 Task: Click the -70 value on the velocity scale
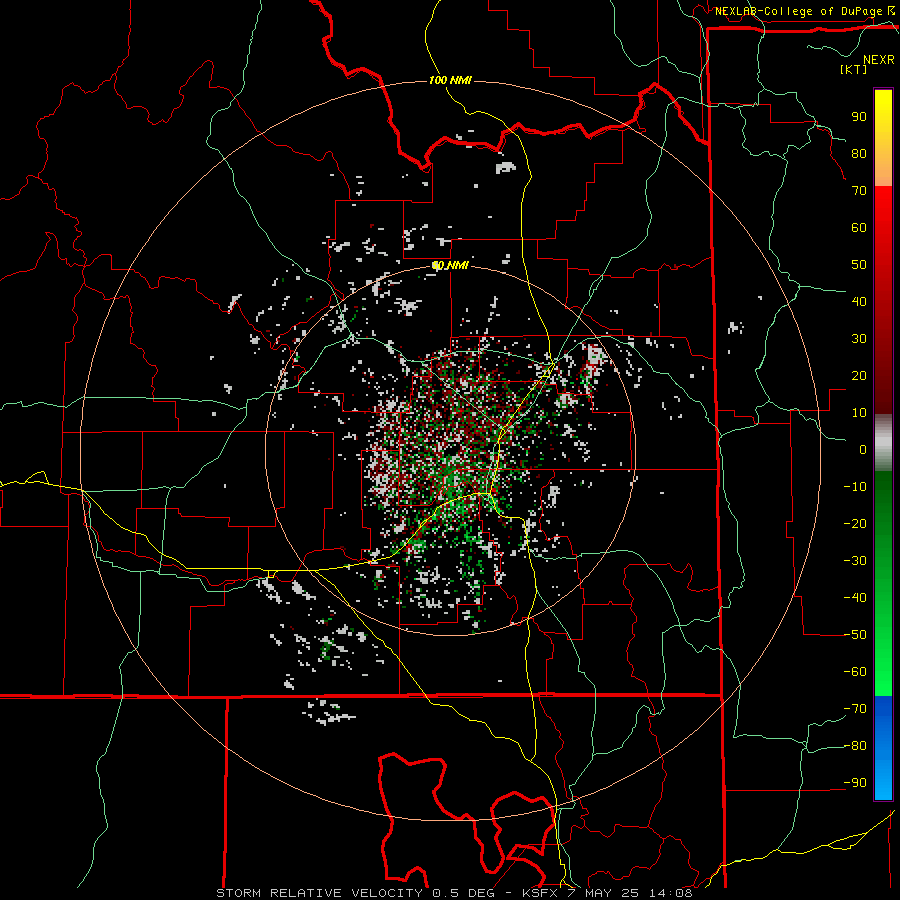pos(855,709)
